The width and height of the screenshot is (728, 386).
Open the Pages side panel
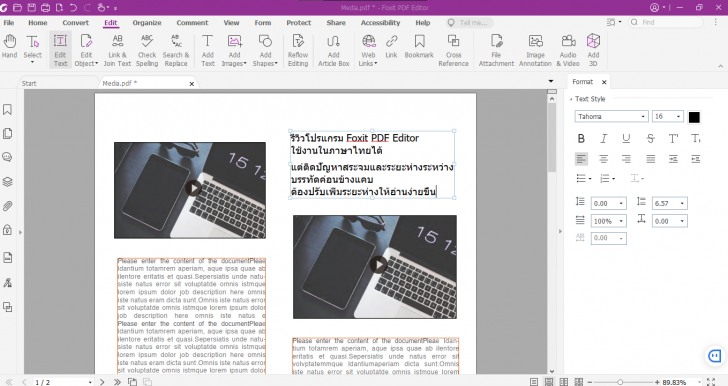[x=7, y=134]
